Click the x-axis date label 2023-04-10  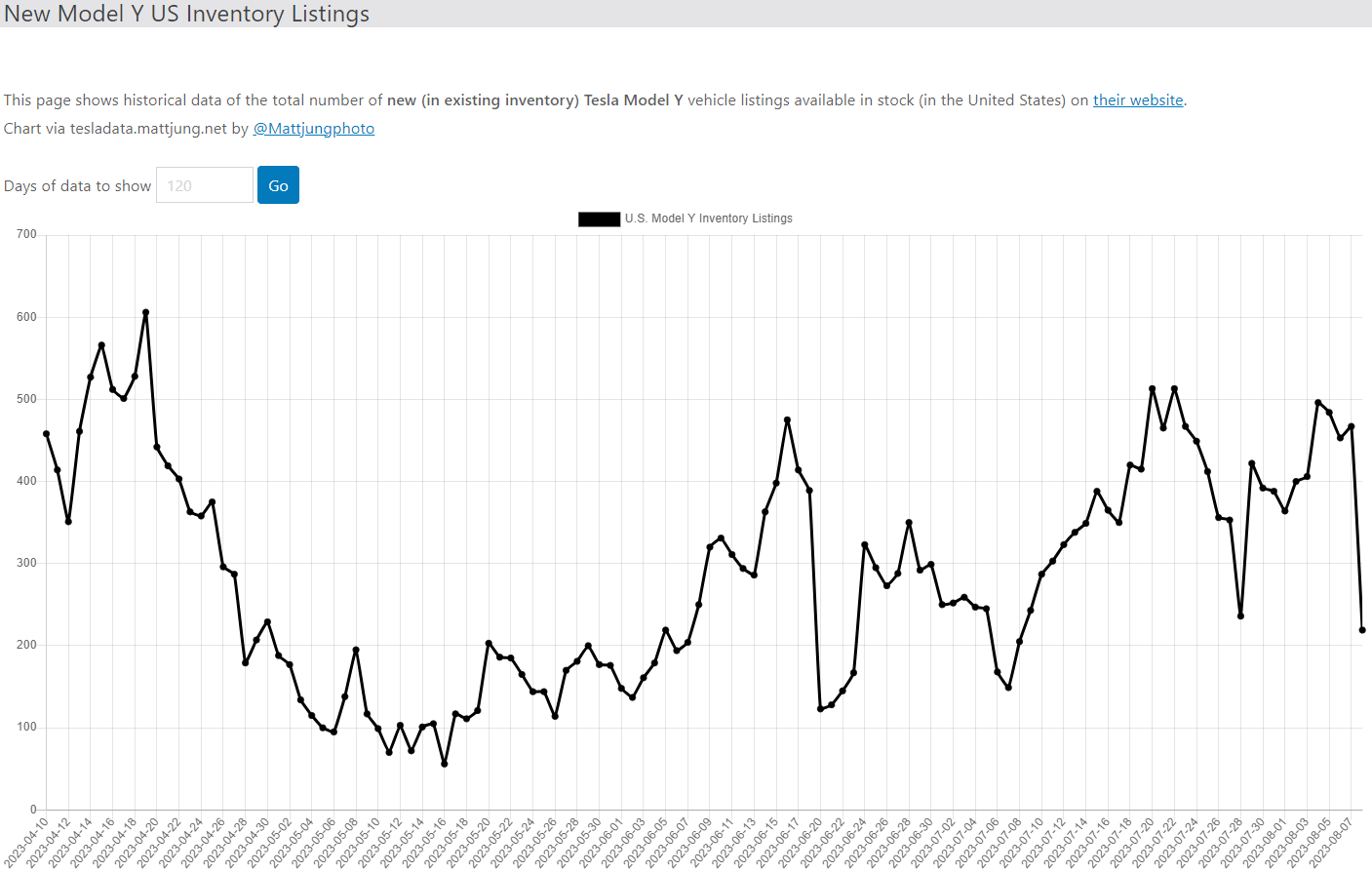(x=24, y=842)
